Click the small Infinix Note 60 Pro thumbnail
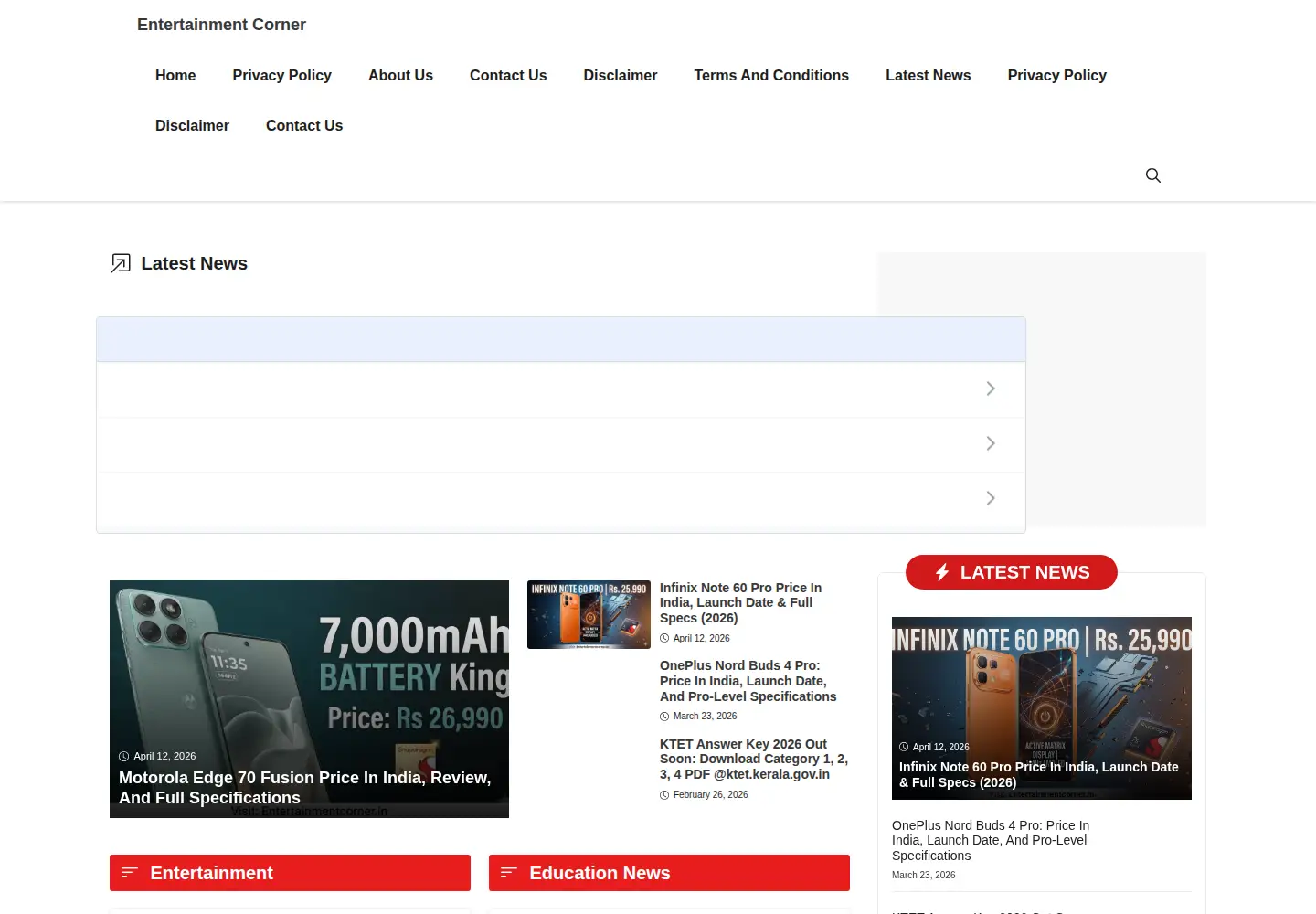 click(x=589, y=614)
